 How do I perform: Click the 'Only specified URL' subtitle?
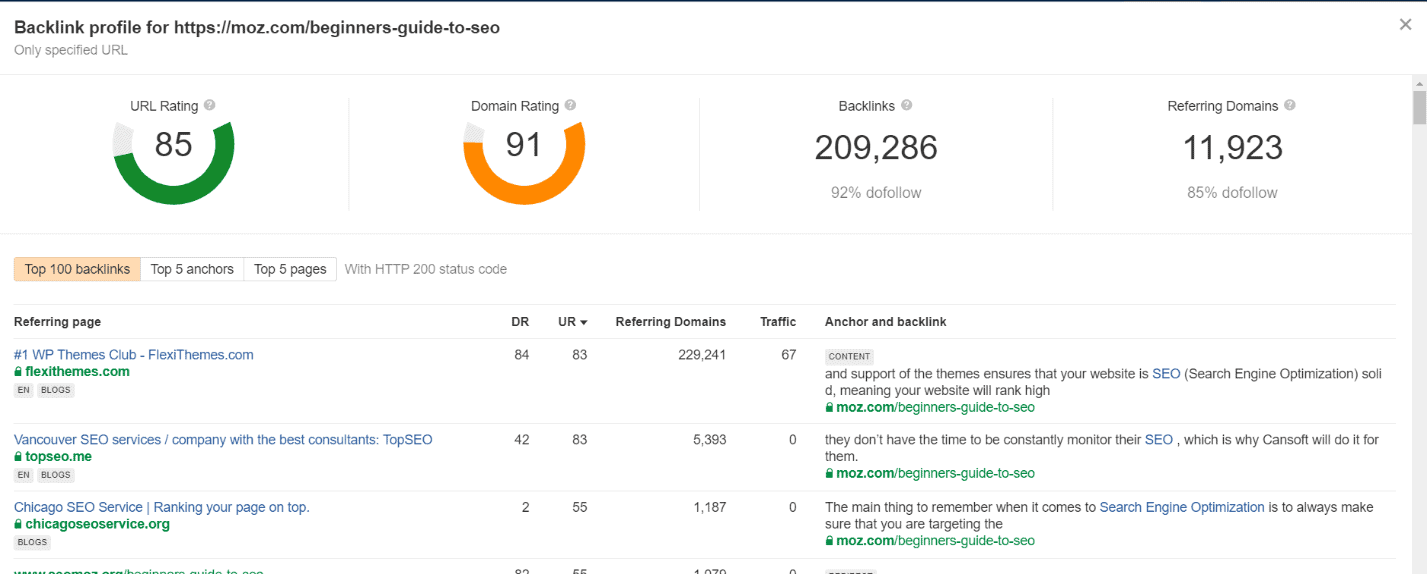click(71, 49)
